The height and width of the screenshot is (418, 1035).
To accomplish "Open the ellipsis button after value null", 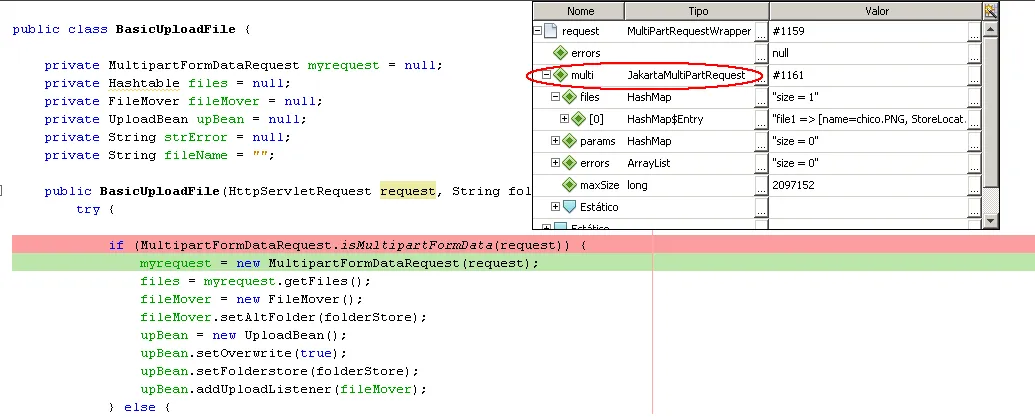I will [974, 53].
